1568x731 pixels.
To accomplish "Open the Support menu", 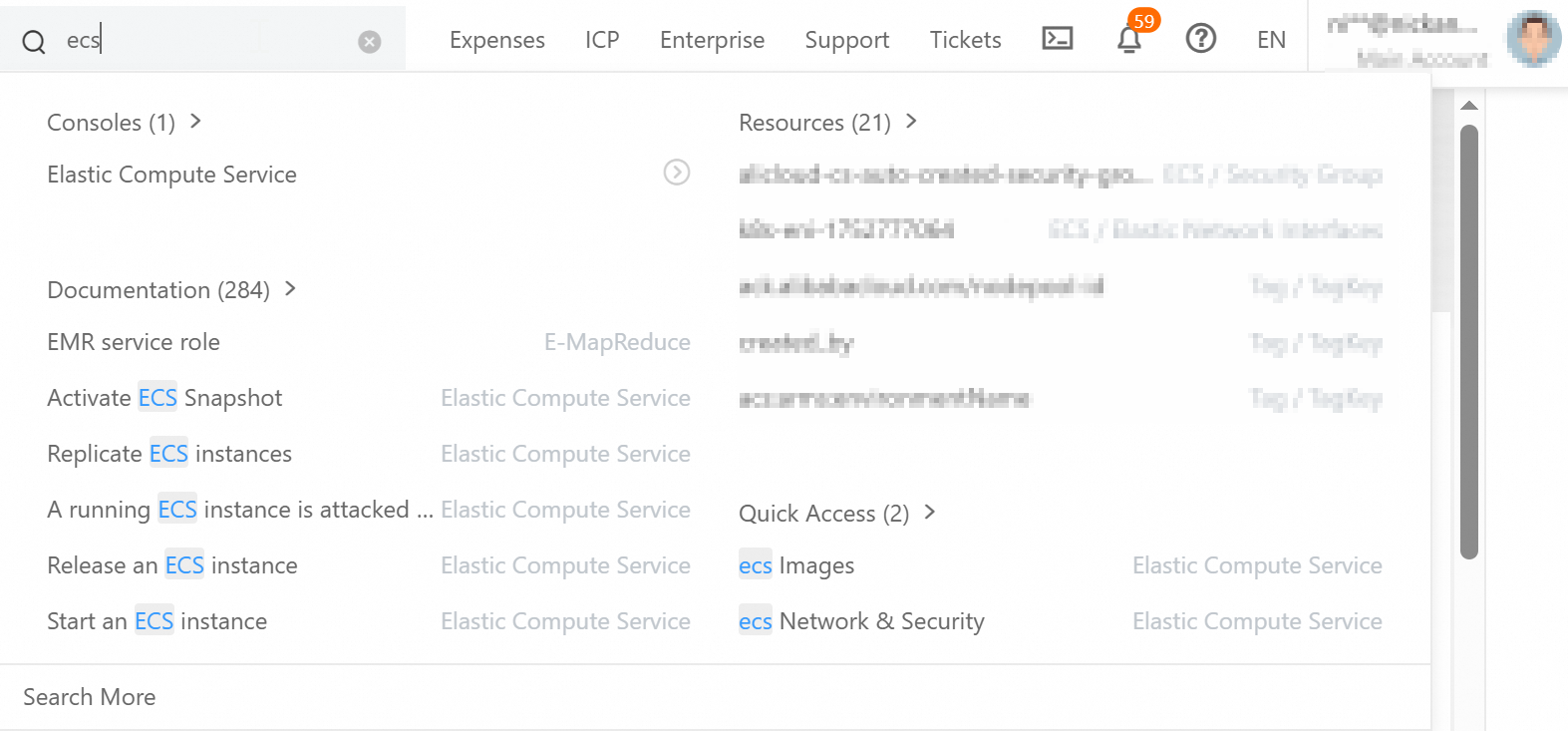I will [846, 40].
